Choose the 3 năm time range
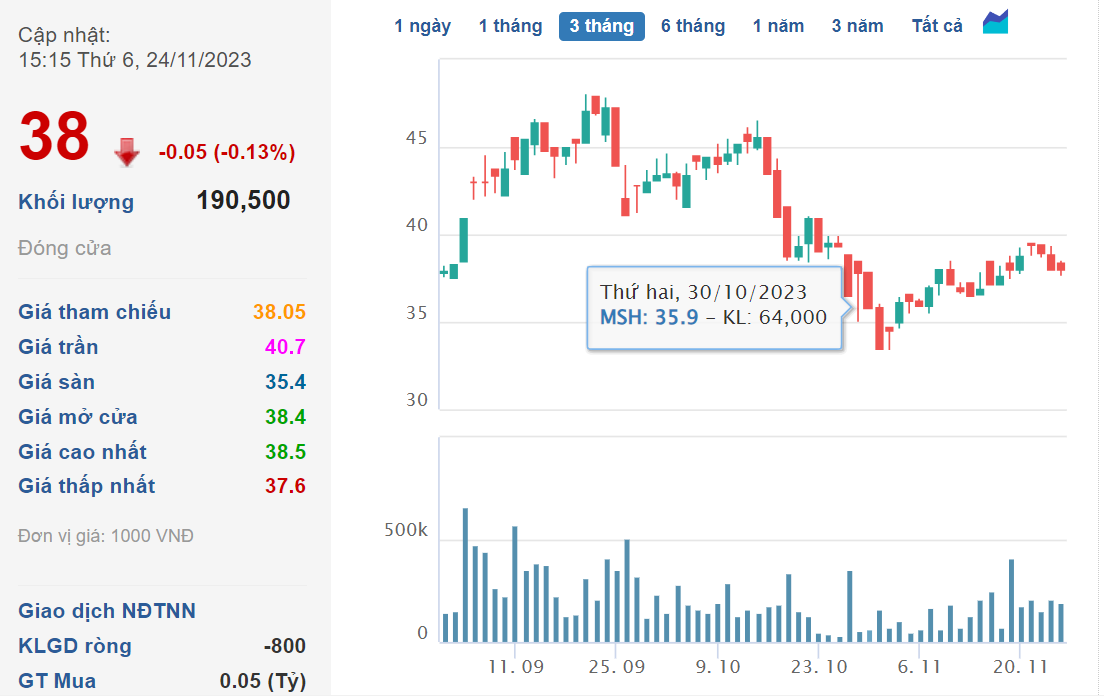The height and width of the screenshot is (696, 1104). tap(857, 26)
